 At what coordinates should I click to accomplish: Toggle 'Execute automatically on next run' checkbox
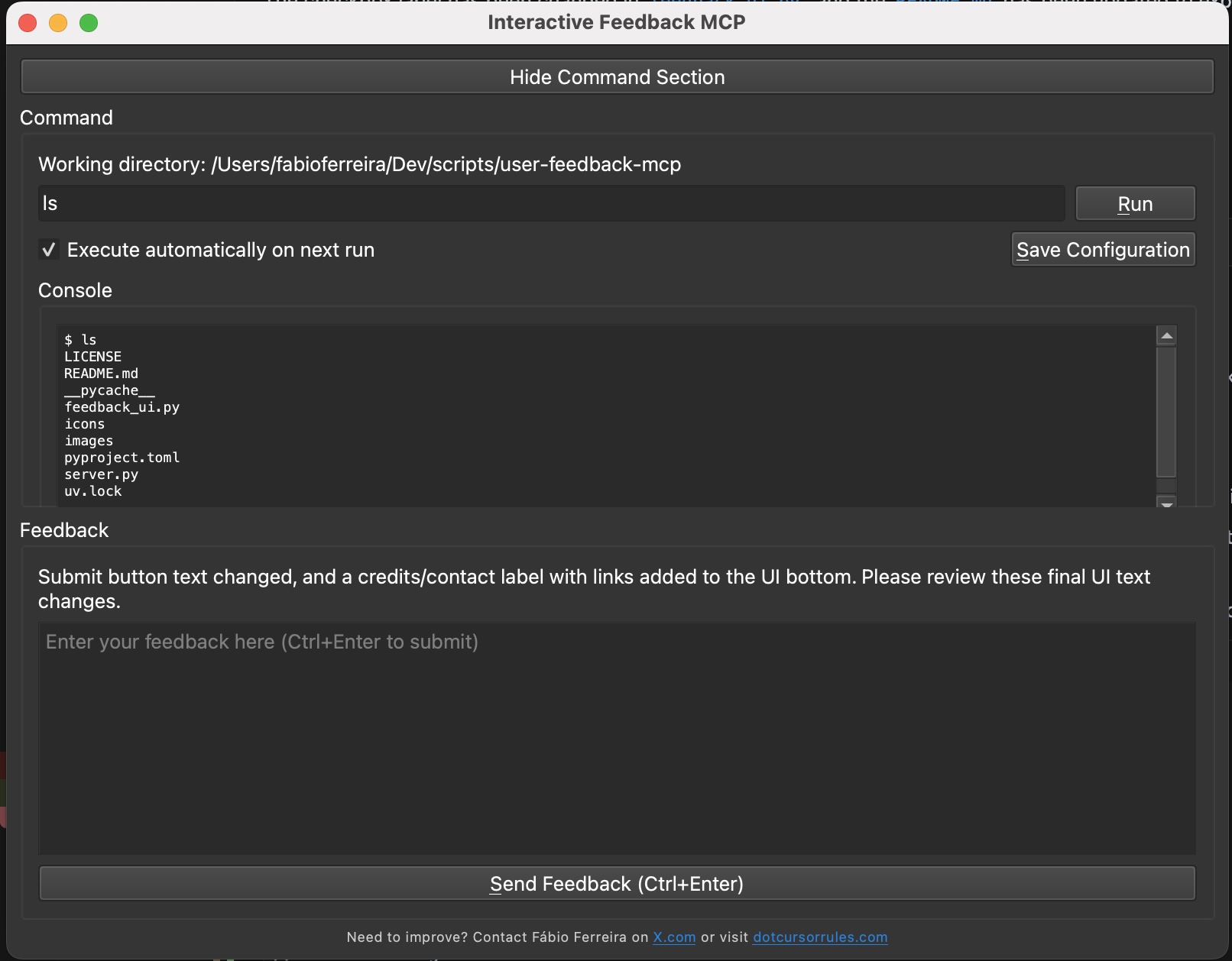tap(49, 250)
